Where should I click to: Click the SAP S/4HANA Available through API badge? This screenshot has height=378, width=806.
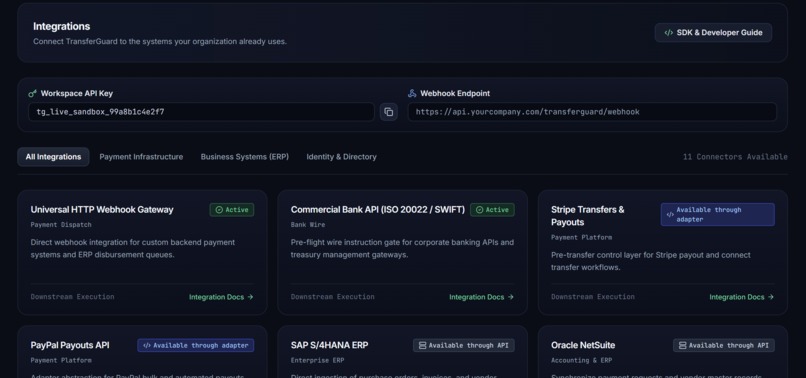[x=464, y=346]
